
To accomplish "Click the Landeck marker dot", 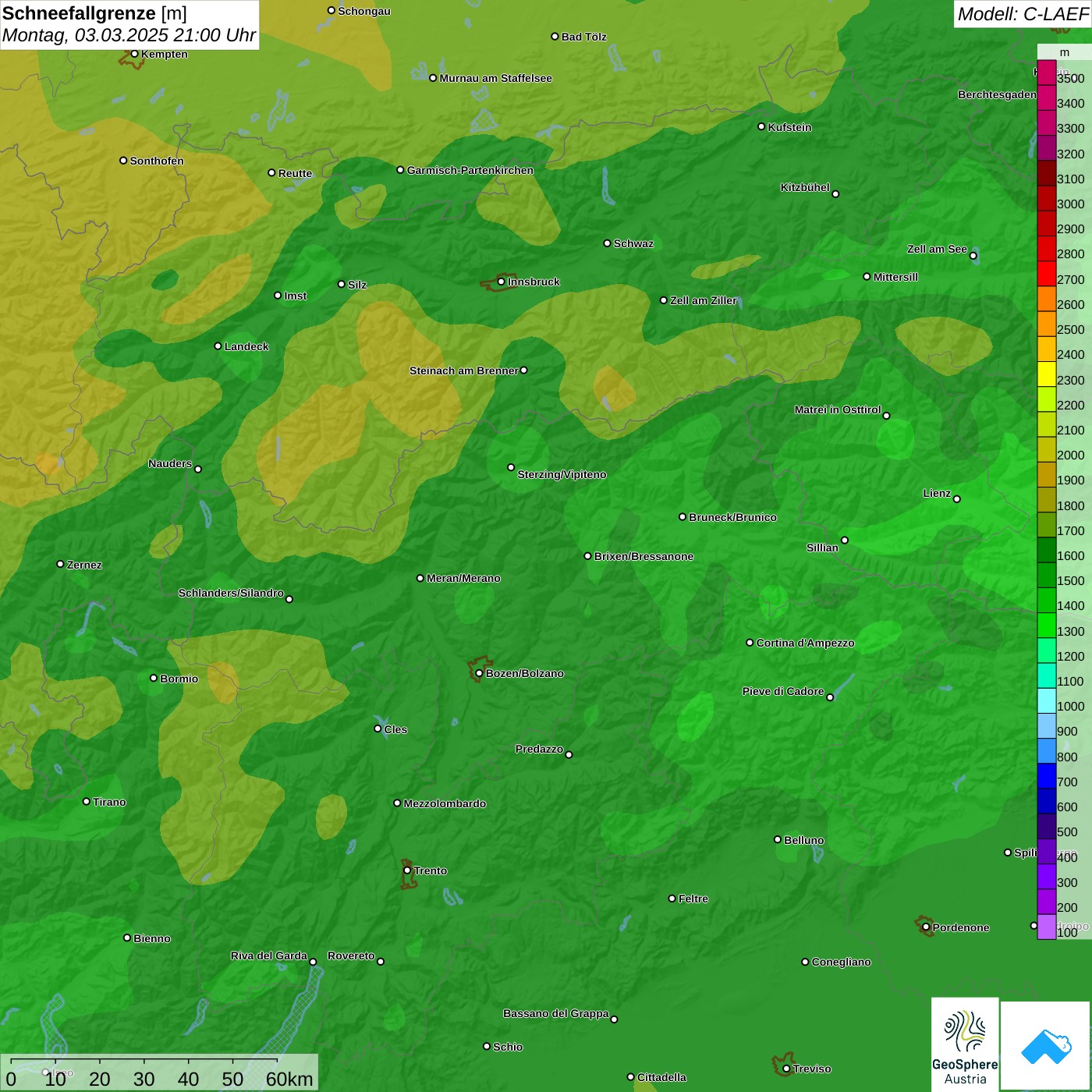I will 218,346.
